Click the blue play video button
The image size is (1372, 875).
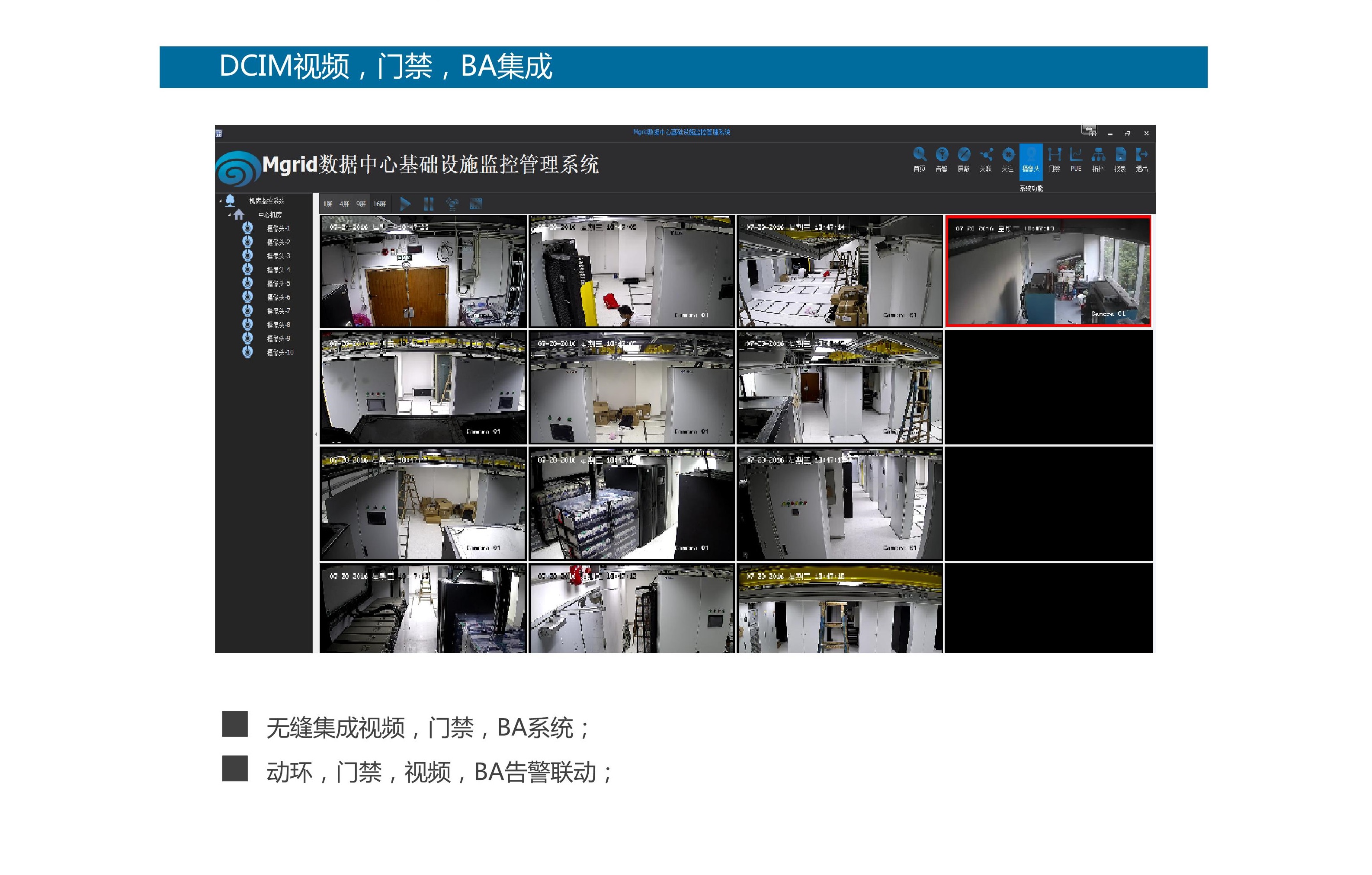[405, 204]
